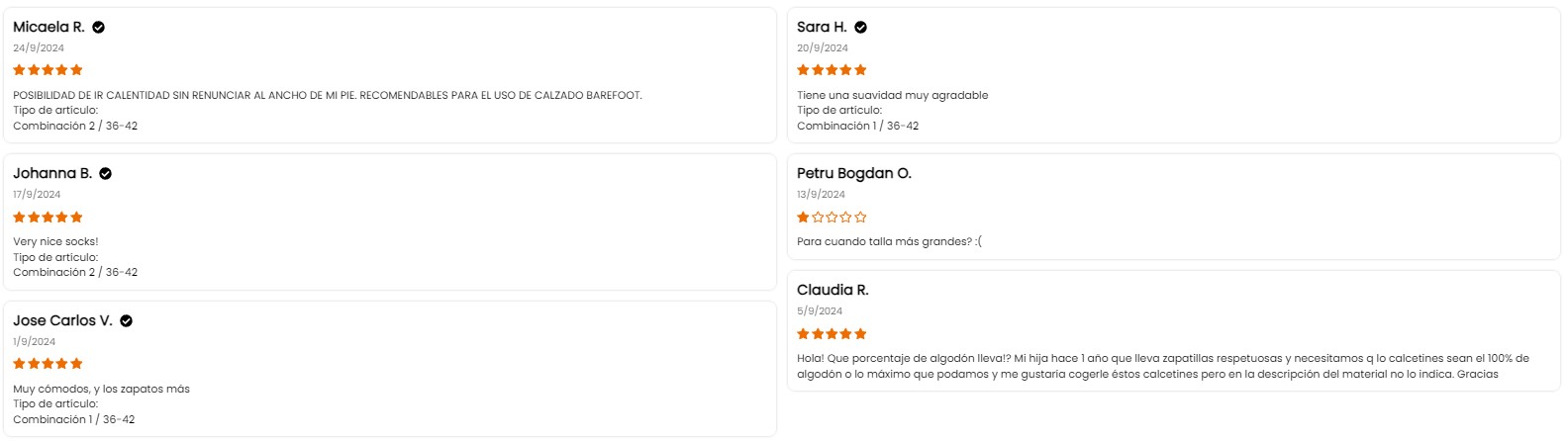Click Claudia R.'s five-star rating
The width and height of the screenshot is (1568, 441).
pyautogui.click(x=832, y=334)
